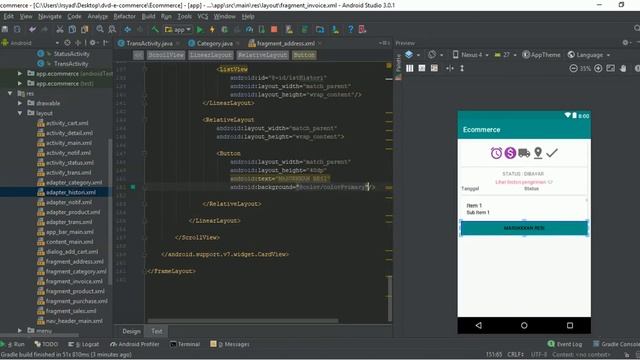Toggle design plus blueprint view icon
The height and width of the screenshot is (360, 640).
pos(434,69)
